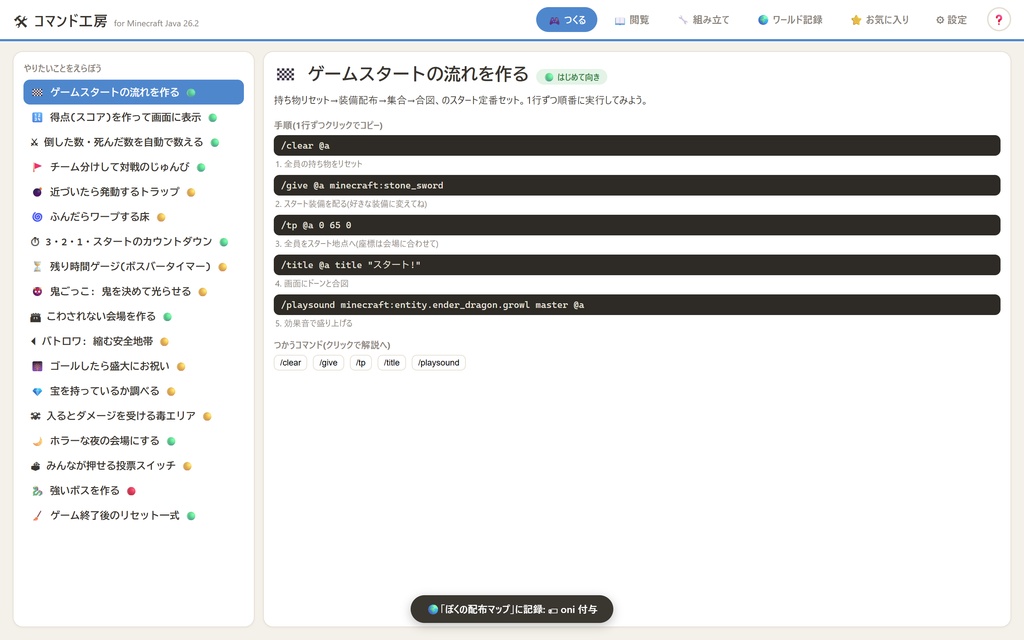Copy the /title @a title command
The width and height of the screenshot is (1024, 640).
637,265
